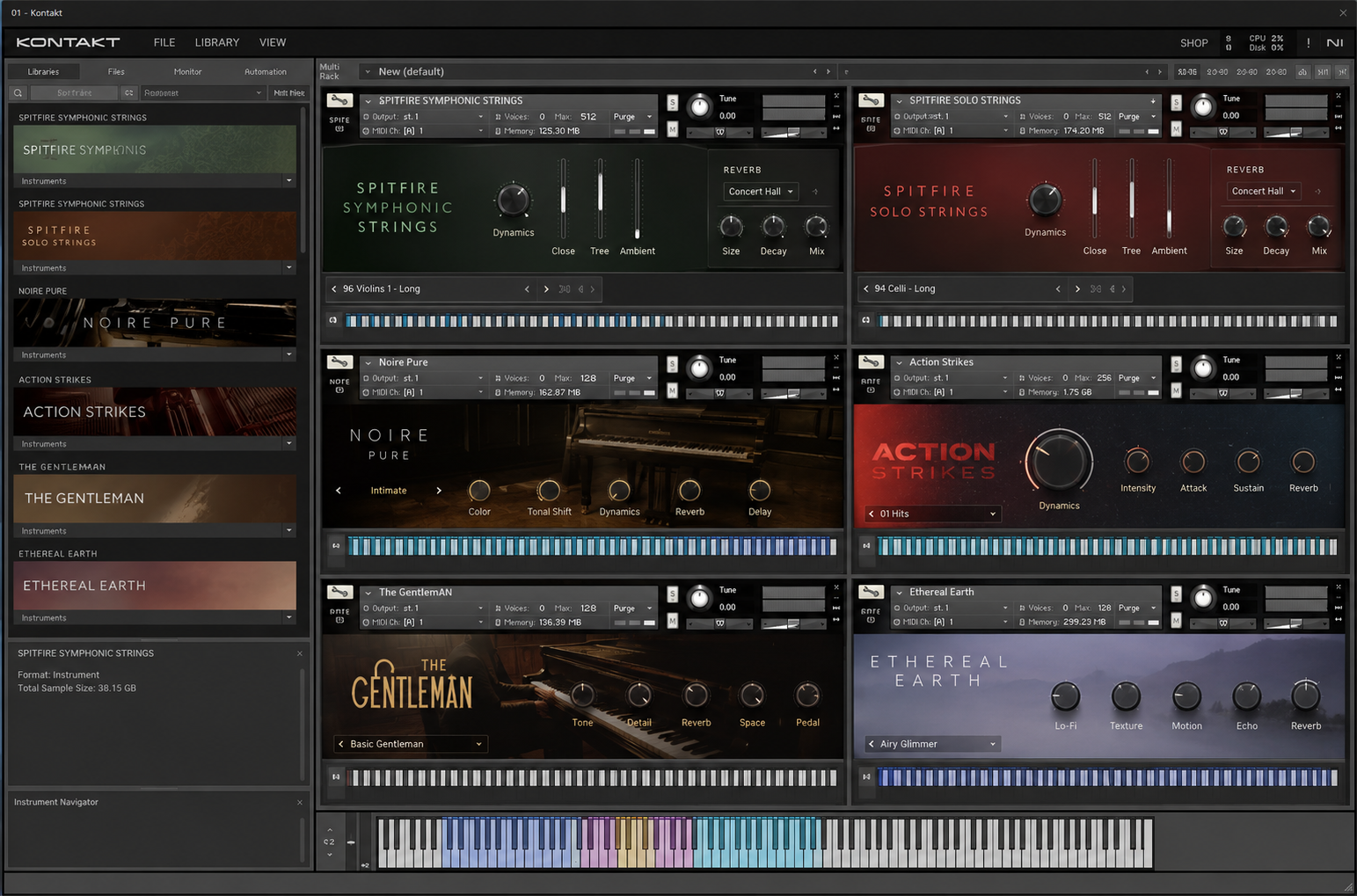Go to previous articulation before 94 Celli - Long
This screenshot has width=1357, height=896.
point(866,288)
